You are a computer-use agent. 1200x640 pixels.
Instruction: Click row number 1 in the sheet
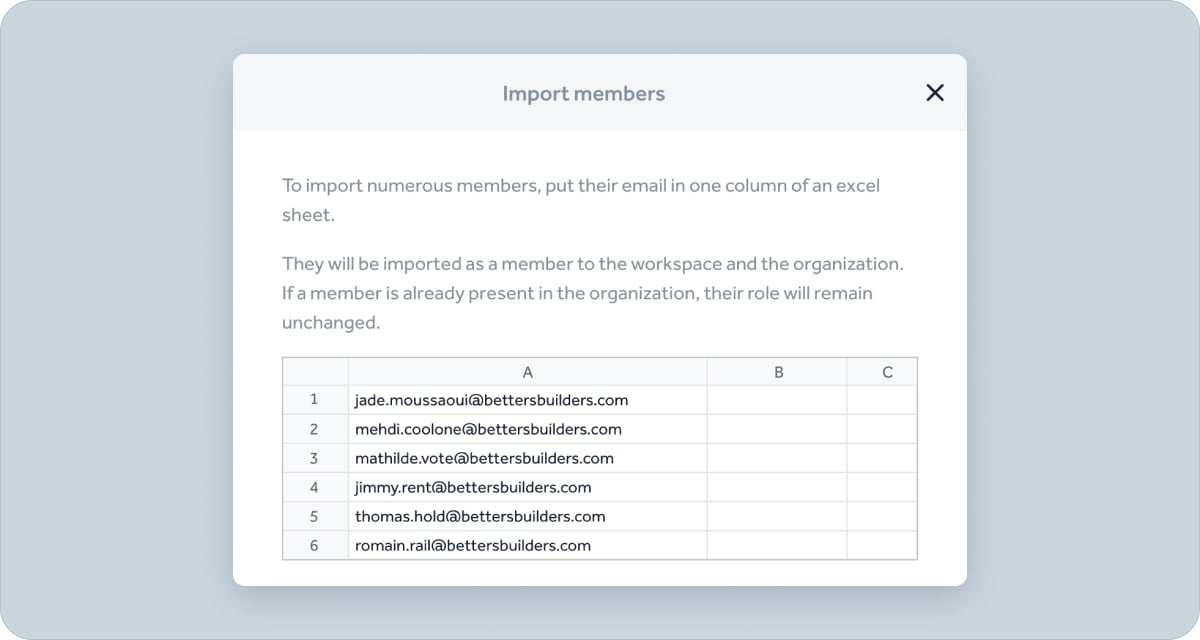(314, 400)
